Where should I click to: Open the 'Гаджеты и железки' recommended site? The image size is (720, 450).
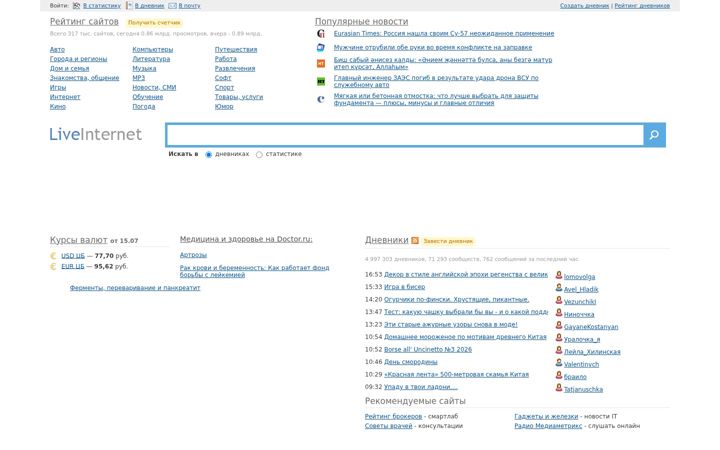(x=546, y=416)
